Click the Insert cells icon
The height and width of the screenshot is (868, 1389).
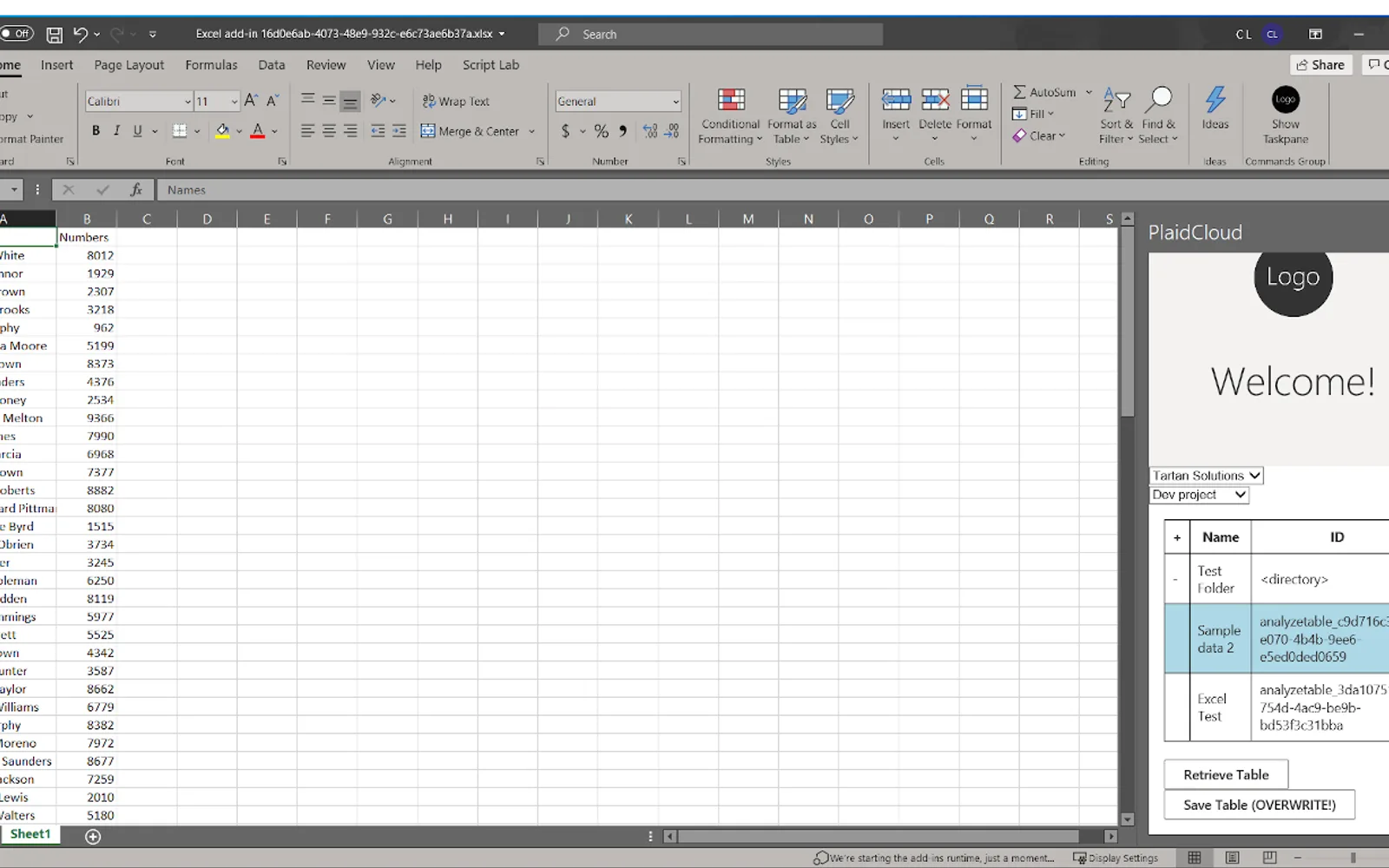[896, 100]
